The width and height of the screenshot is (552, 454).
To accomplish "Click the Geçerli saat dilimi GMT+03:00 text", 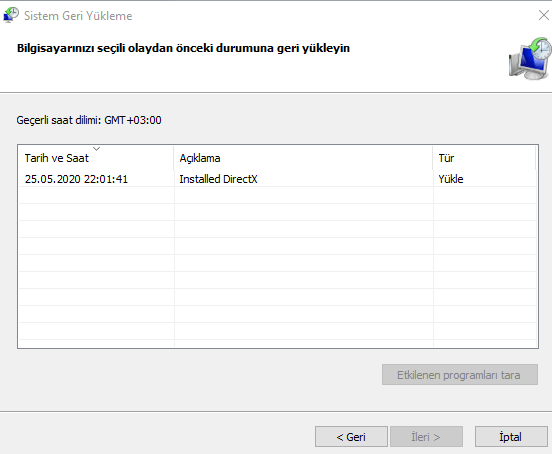I will 89,120.
